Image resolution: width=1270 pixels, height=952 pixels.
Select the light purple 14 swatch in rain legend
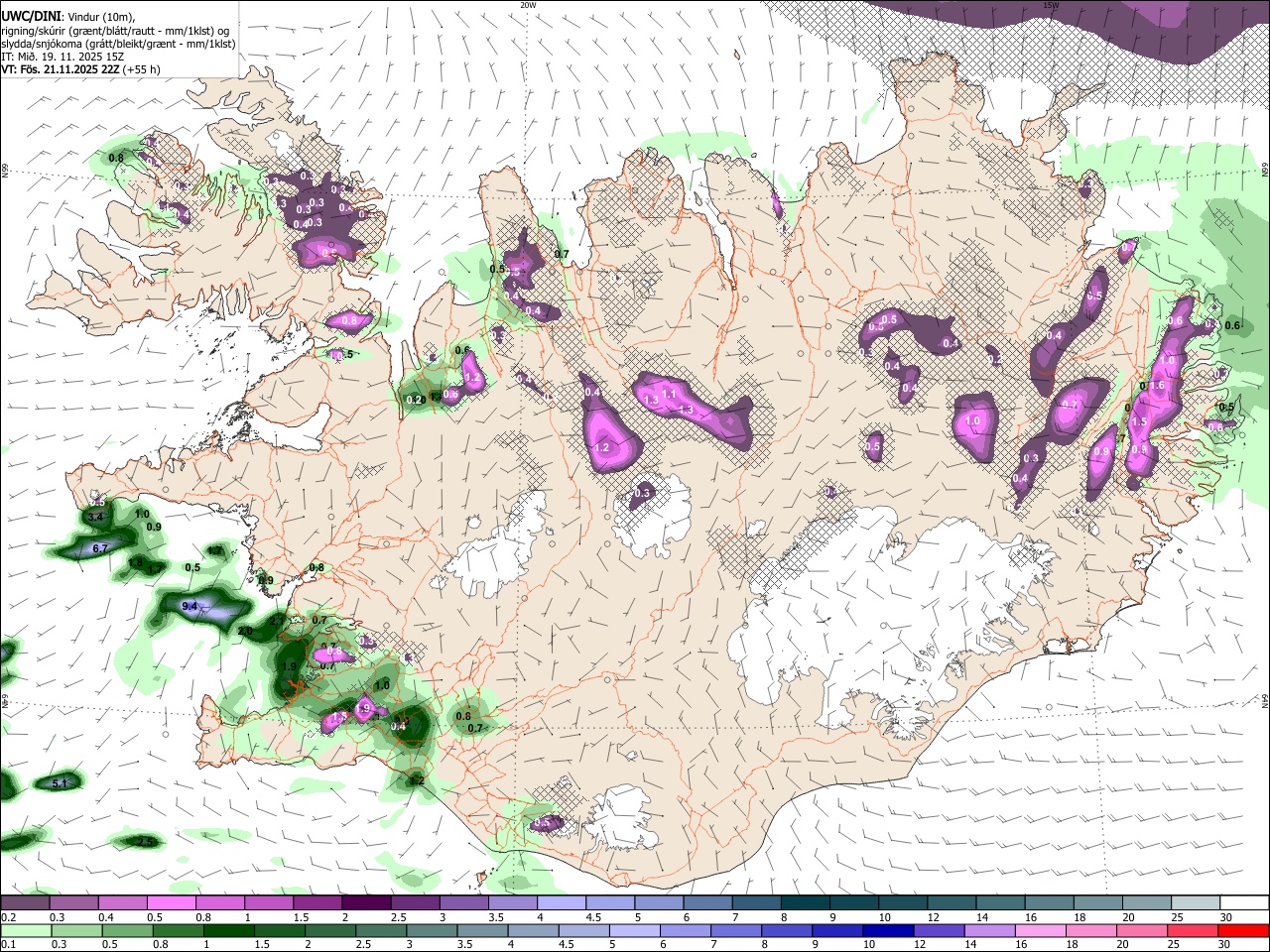coord(989,931)
